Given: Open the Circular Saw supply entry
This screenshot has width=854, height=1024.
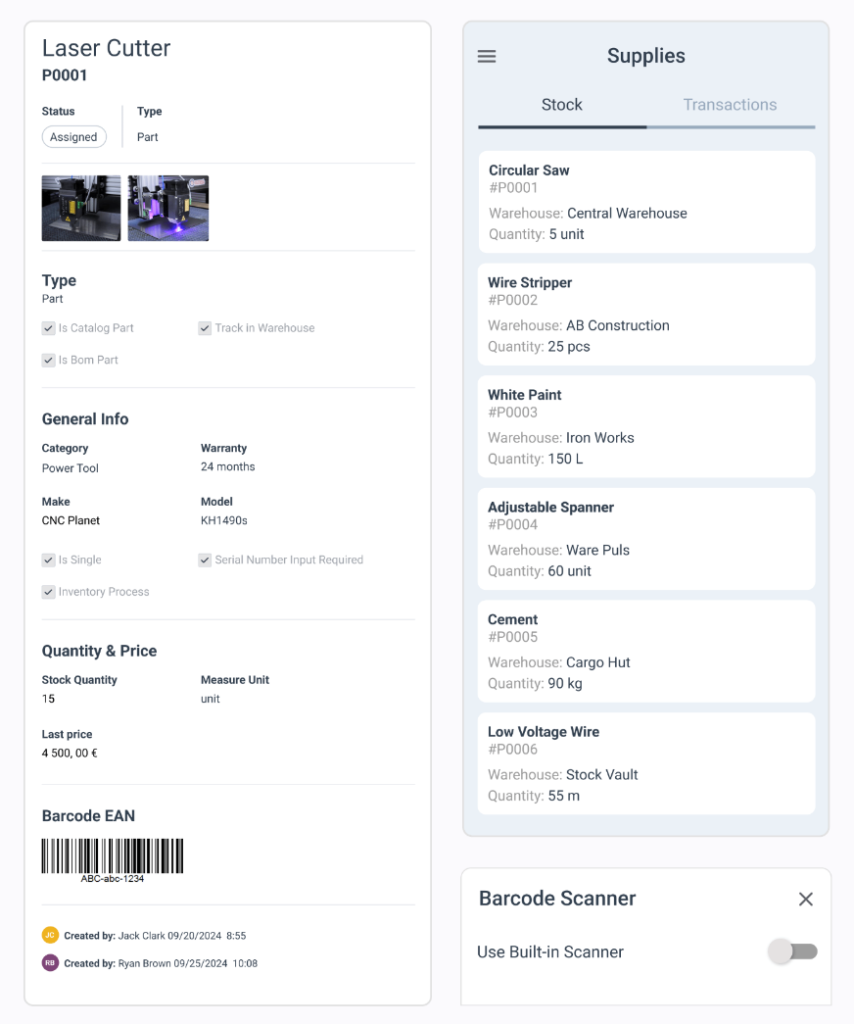Looking at the screenshot, I should coord(646,201).
